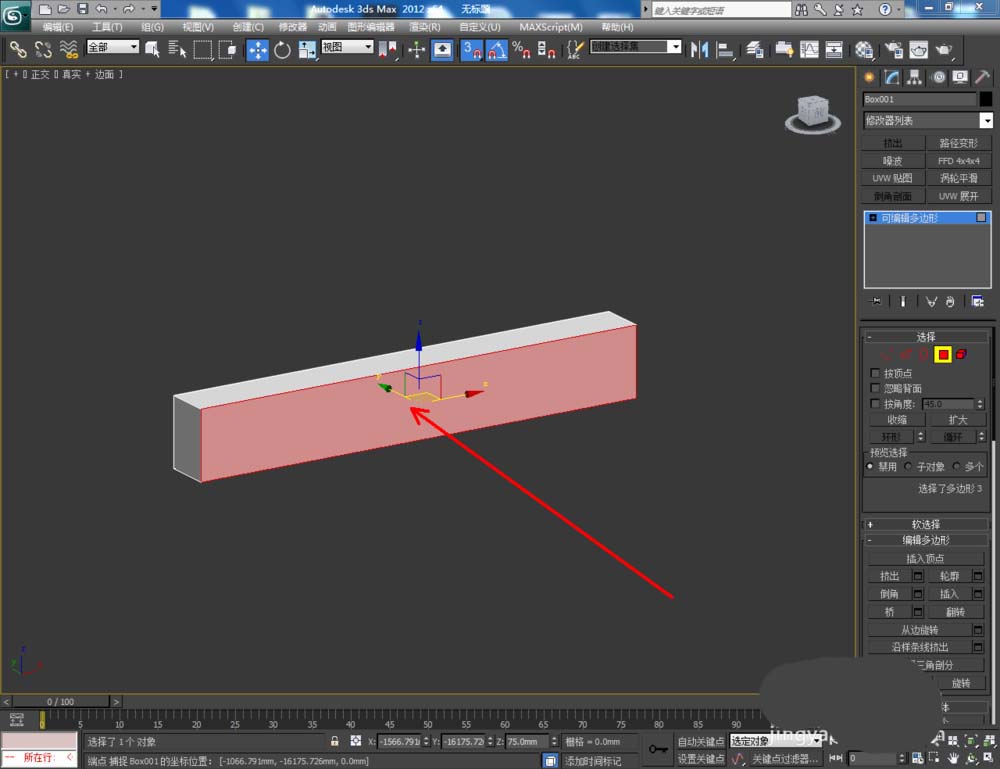Open the quick access toolbar dropdown arrow

pos(154,9)
